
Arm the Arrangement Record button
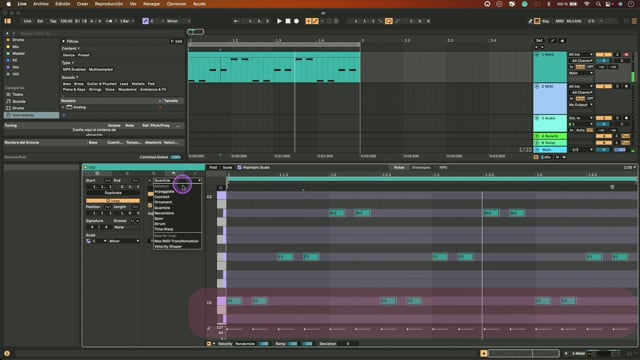pyautogui.click(x=296, y=21)
